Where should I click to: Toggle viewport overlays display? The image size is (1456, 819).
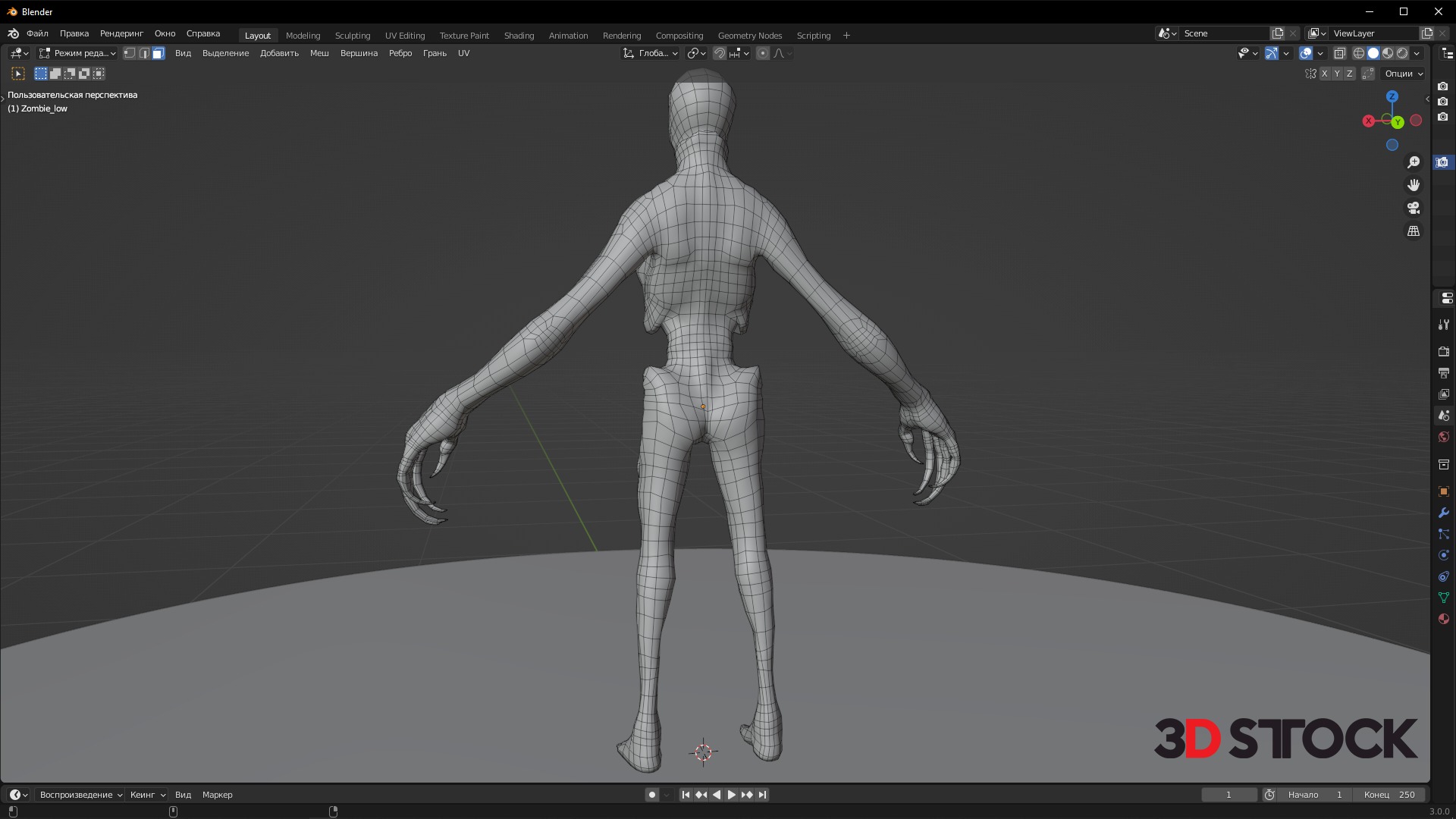1306,53
